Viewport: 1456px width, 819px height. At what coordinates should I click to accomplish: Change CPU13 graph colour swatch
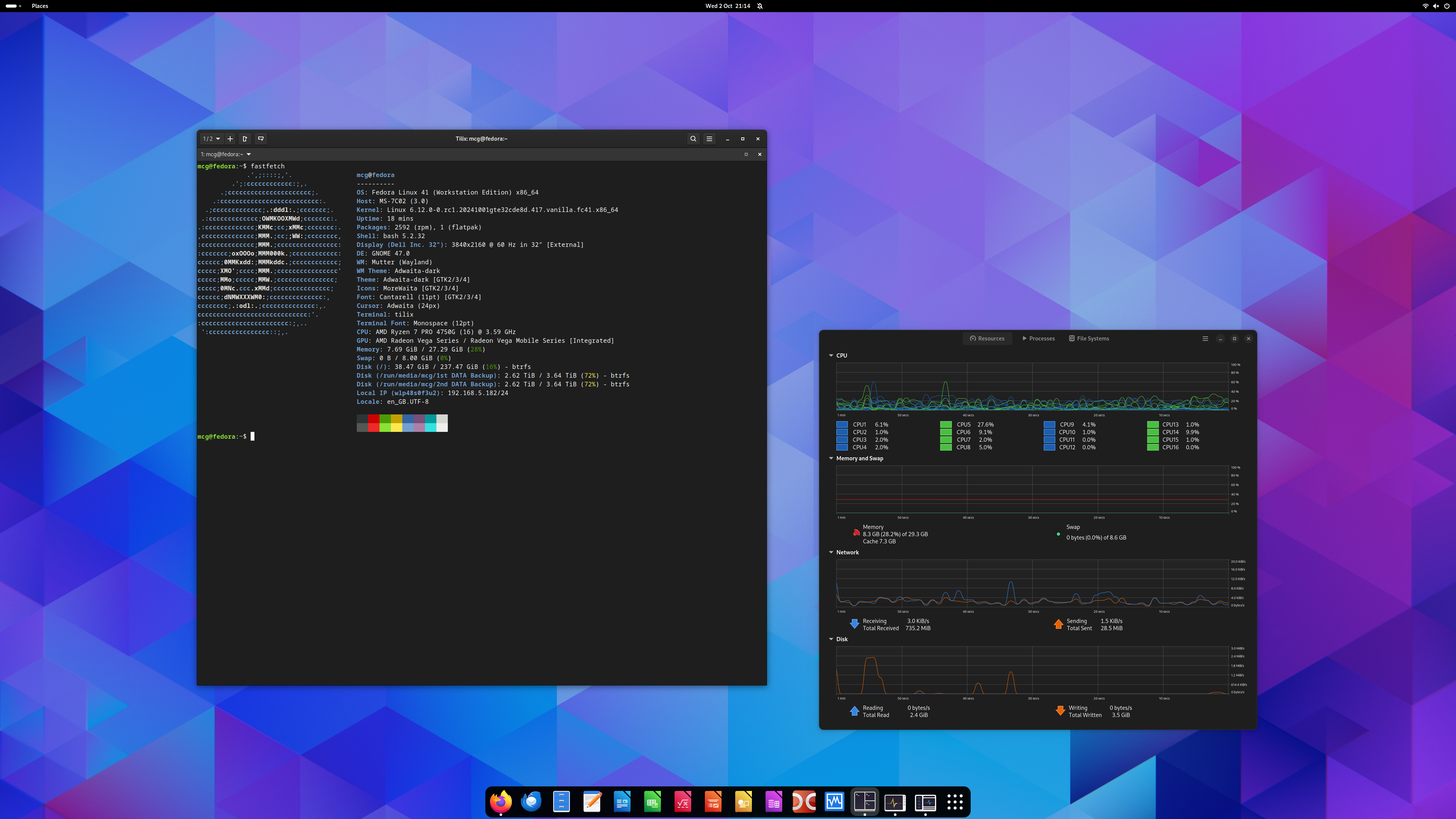pos(1153,425)
